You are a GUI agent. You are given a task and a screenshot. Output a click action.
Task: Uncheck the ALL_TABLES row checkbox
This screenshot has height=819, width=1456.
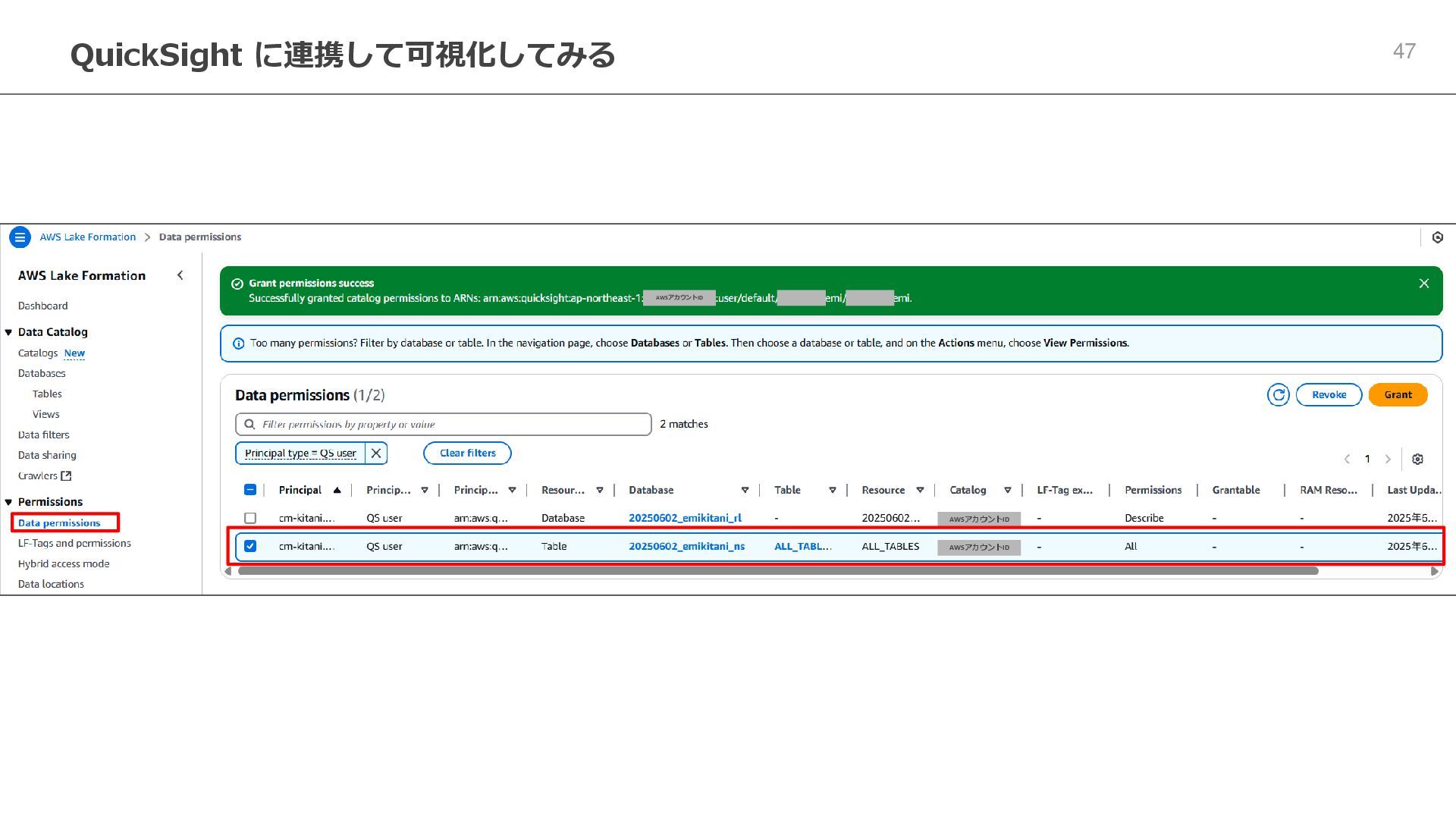(x=250, y=546)
